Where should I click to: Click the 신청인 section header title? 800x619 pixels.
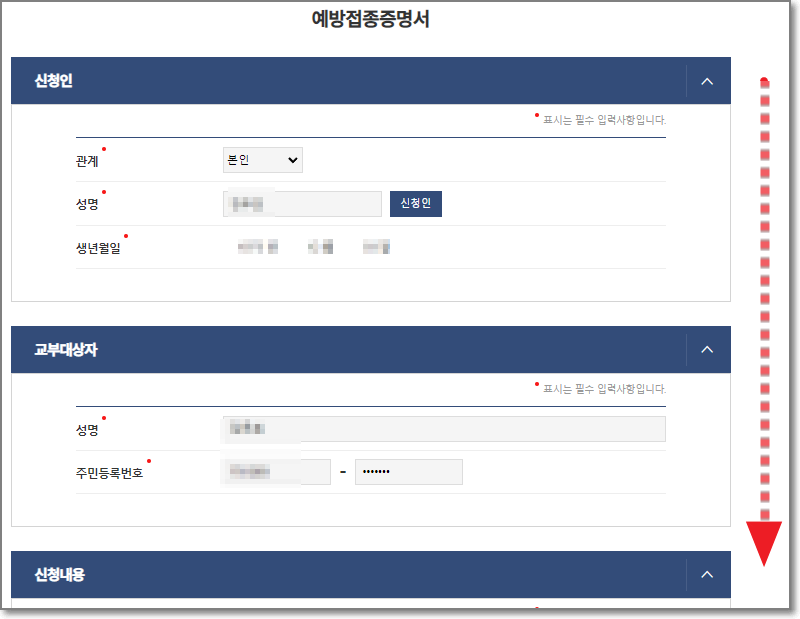tap(54, 81)
